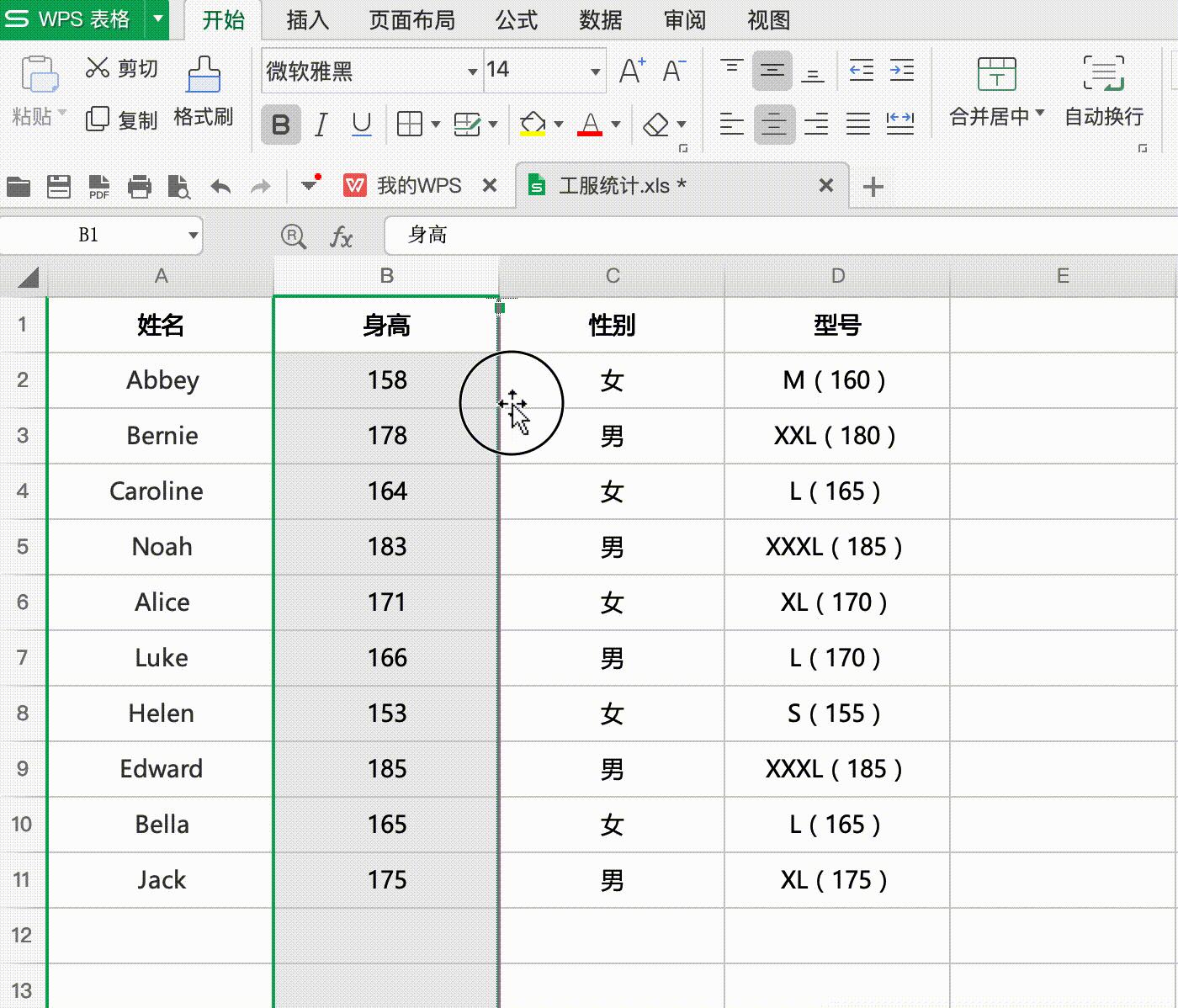Open the border style dropdown arrow
Screen dimensions: 1178x1008
click(436, 124)
